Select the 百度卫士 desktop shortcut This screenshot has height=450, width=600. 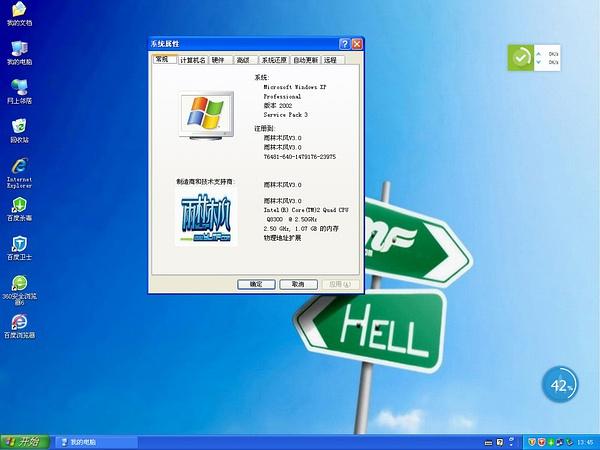tap(19, 248)
